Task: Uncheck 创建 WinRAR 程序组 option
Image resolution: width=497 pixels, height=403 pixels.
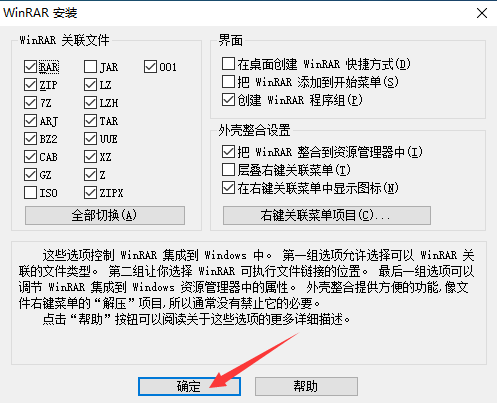Action: (228, 100)
